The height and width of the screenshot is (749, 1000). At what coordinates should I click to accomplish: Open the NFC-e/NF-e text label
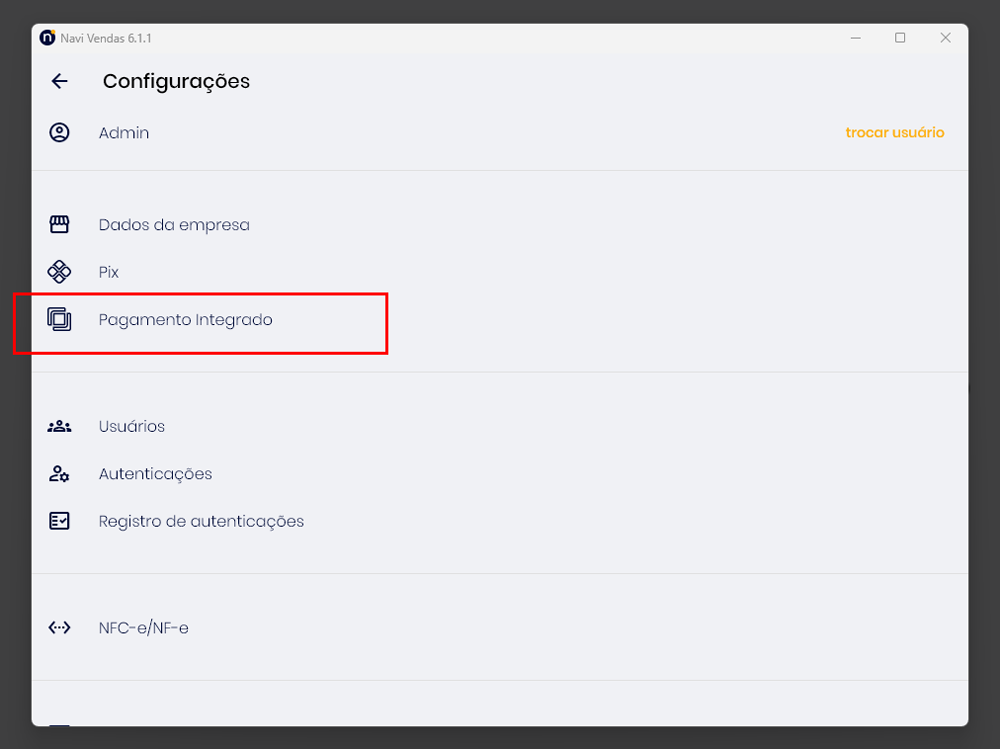pos(143,628)
